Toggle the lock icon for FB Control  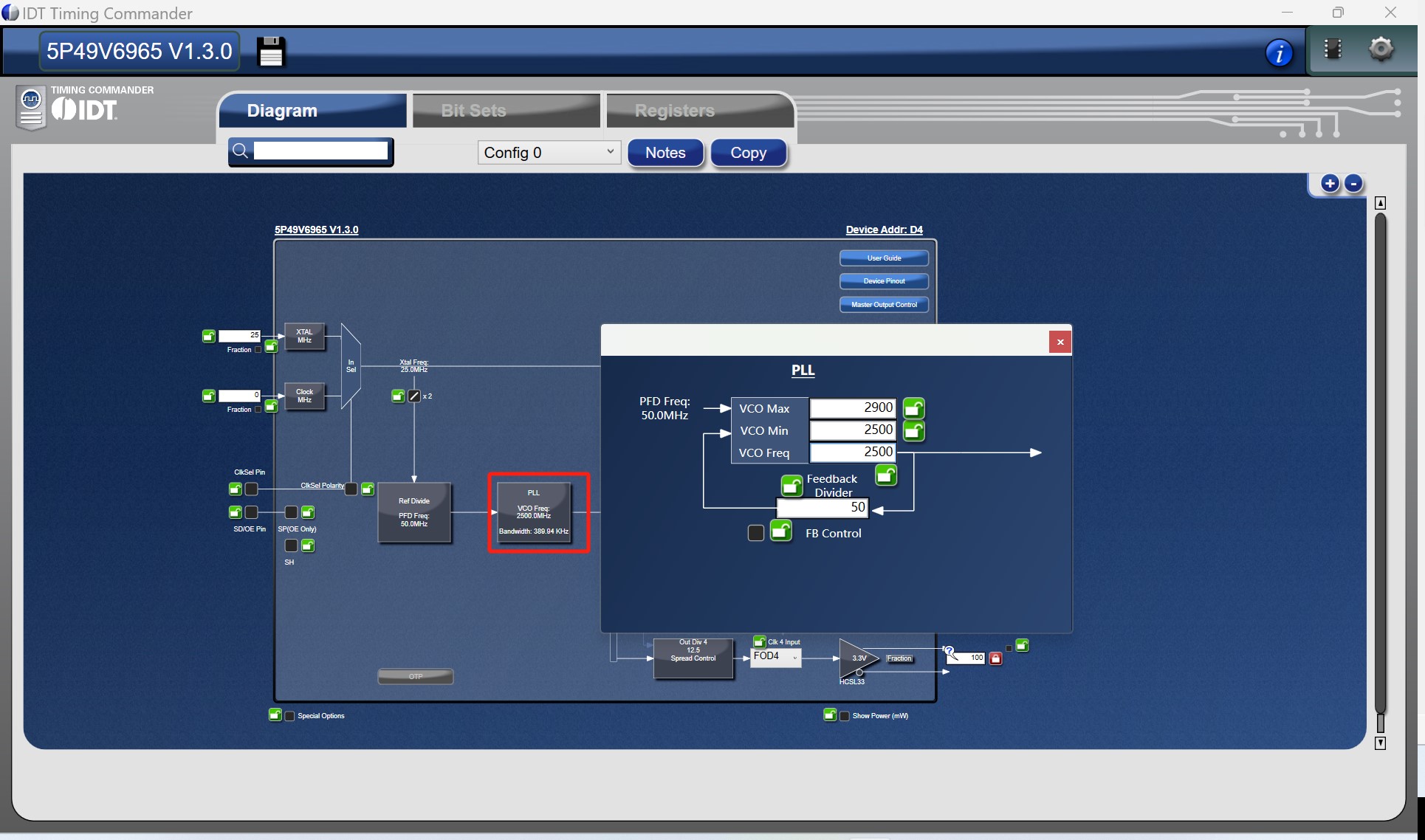tap(781, 531)
